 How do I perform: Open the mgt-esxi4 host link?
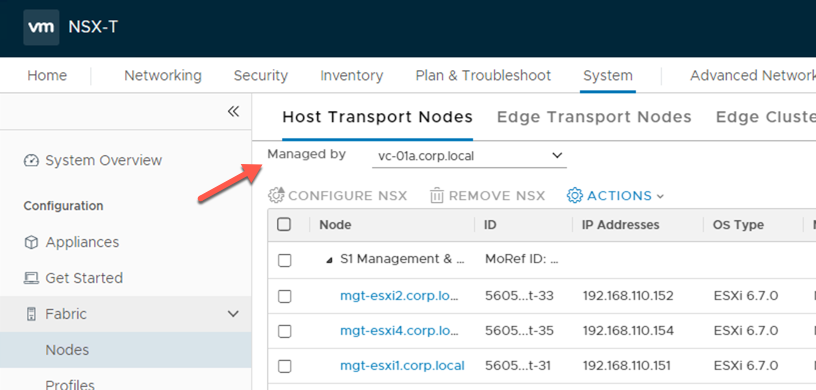click(x=399, y=331)
